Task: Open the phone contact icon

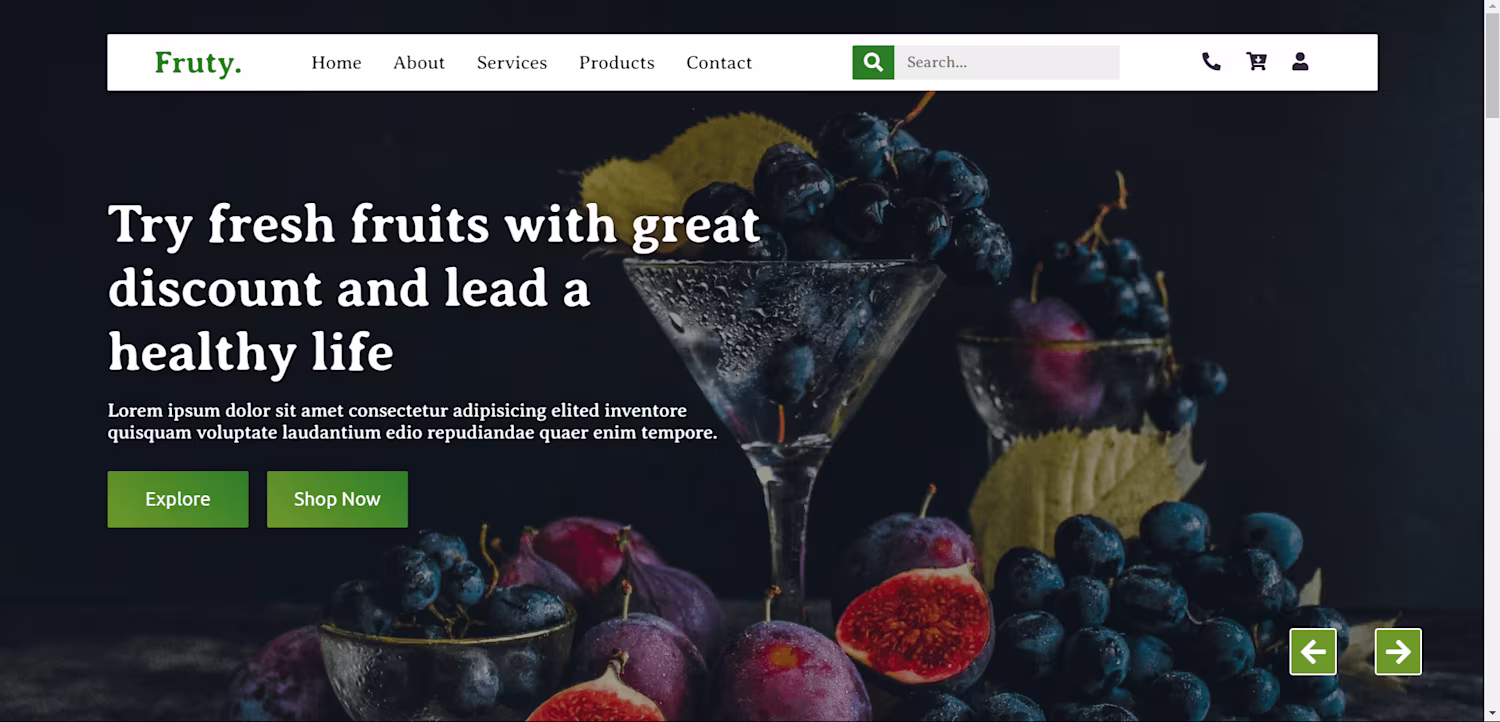Action: [1211, 62]
